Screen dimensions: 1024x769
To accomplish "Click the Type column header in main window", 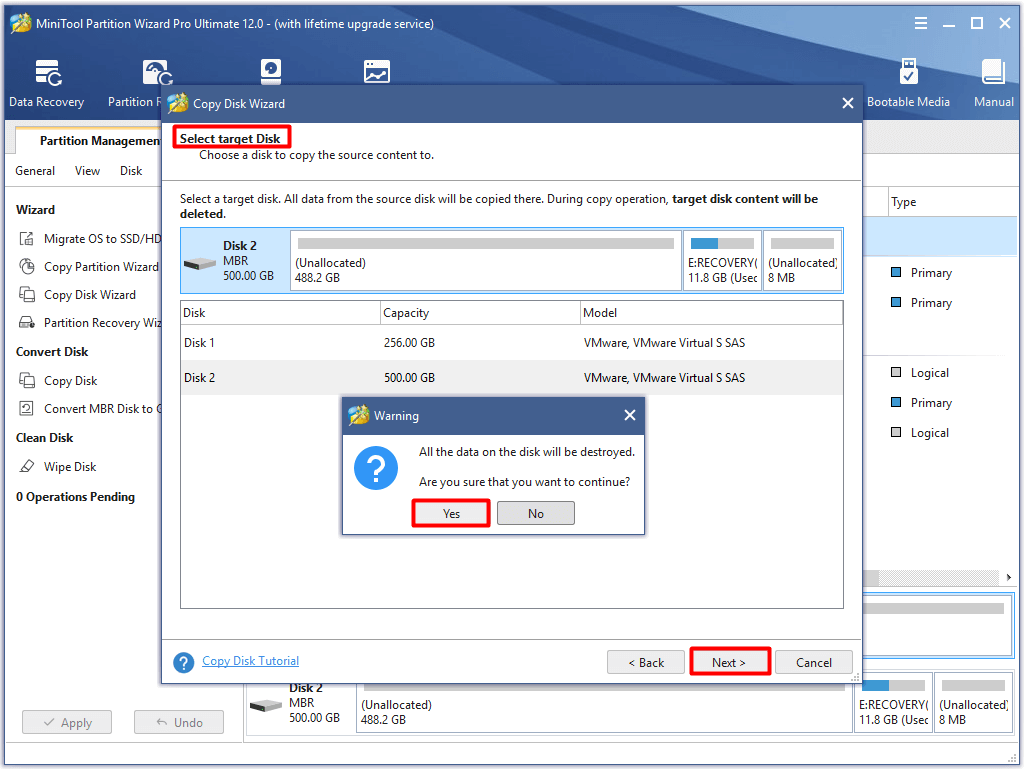I will pos(952,202).
